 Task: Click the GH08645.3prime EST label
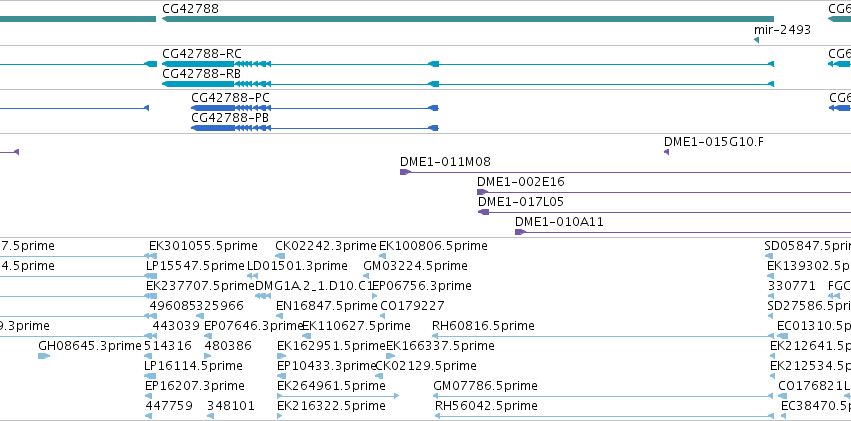click(x=90, y=346)
